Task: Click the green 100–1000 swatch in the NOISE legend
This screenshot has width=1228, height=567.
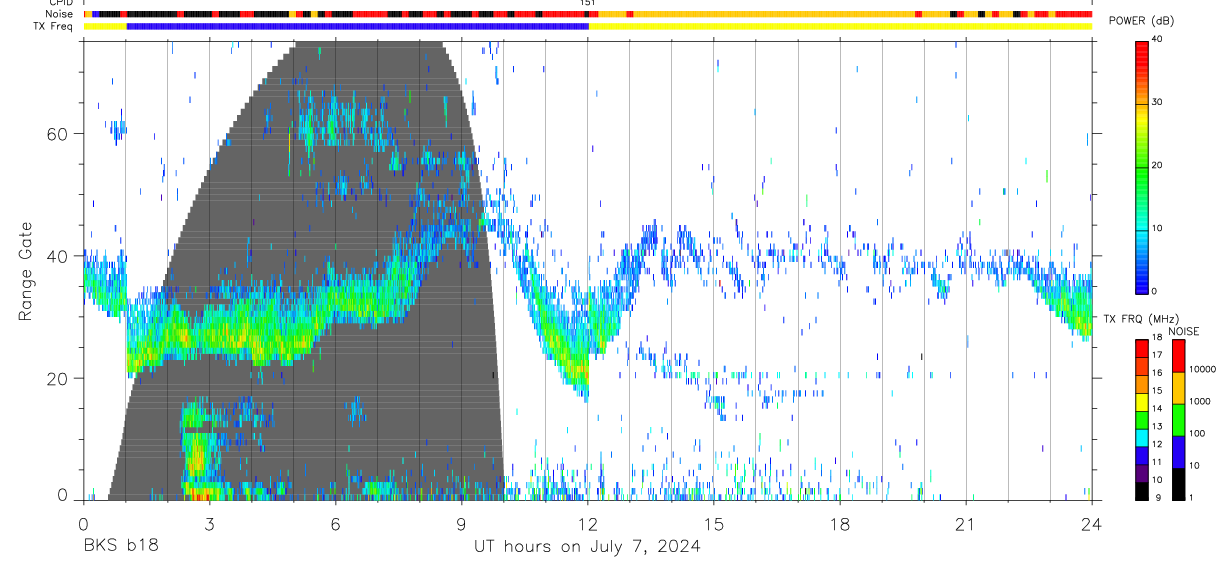Action: (1178, 419)
